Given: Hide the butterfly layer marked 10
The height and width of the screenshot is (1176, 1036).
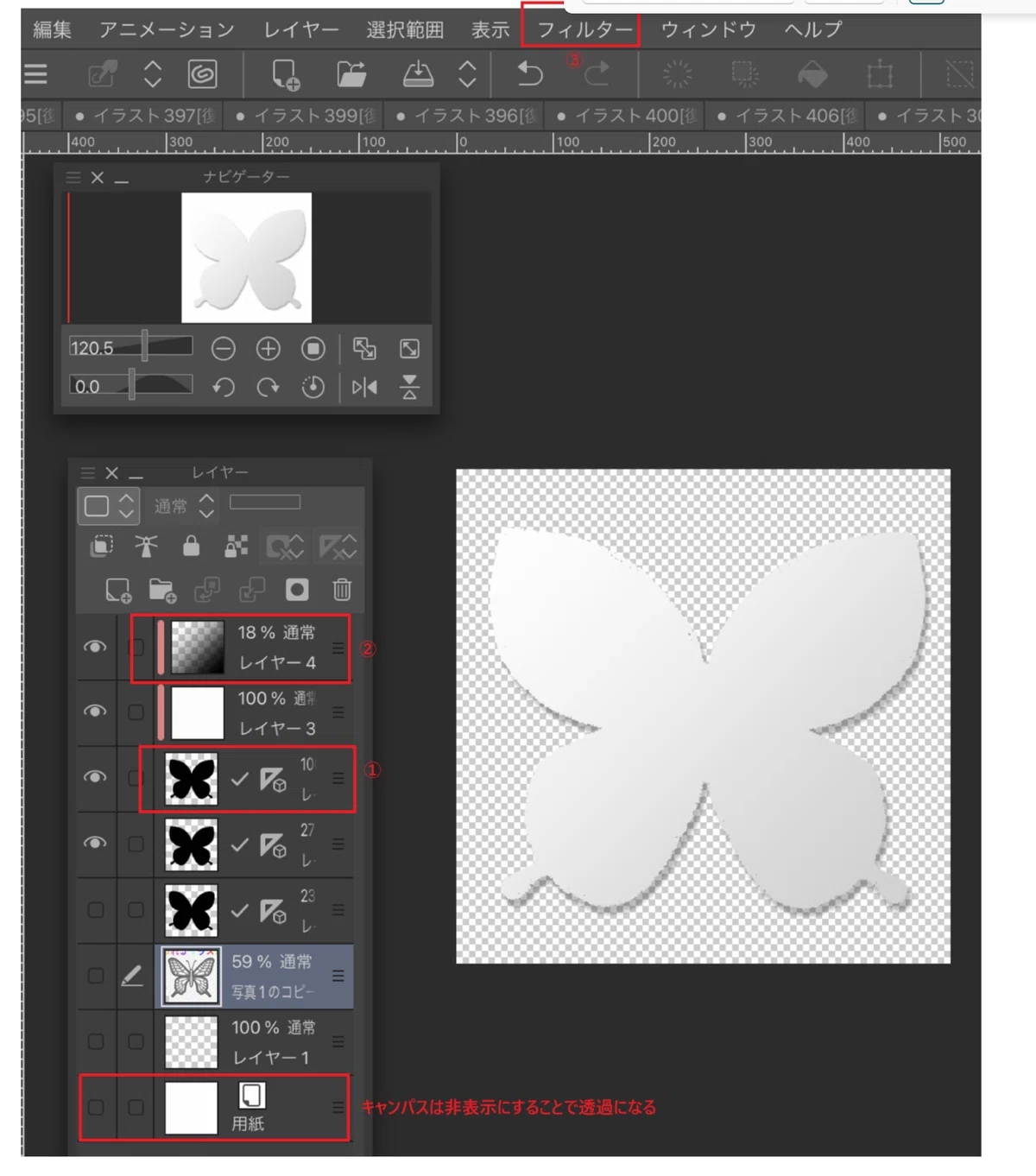Looking at the screenshot, I should [96, 777].
